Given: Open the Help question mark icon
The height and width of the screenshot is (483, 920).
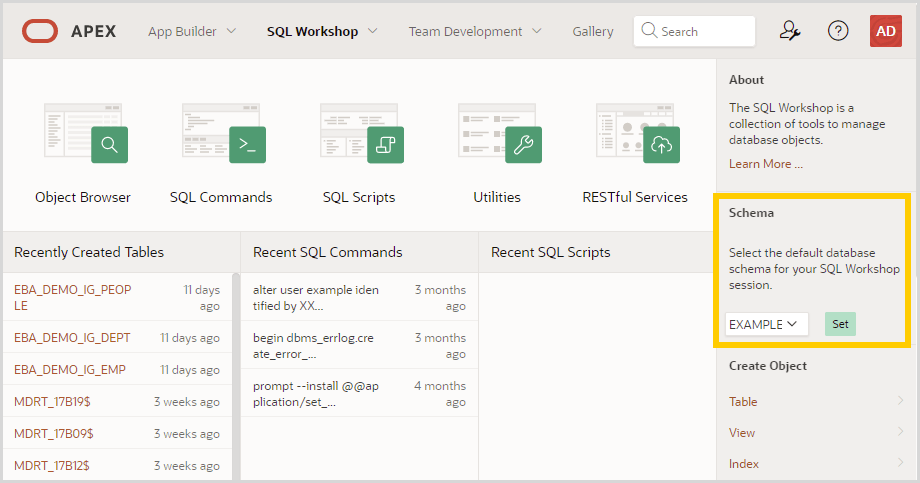Looking at the screenshot, I should click(838, 31).
